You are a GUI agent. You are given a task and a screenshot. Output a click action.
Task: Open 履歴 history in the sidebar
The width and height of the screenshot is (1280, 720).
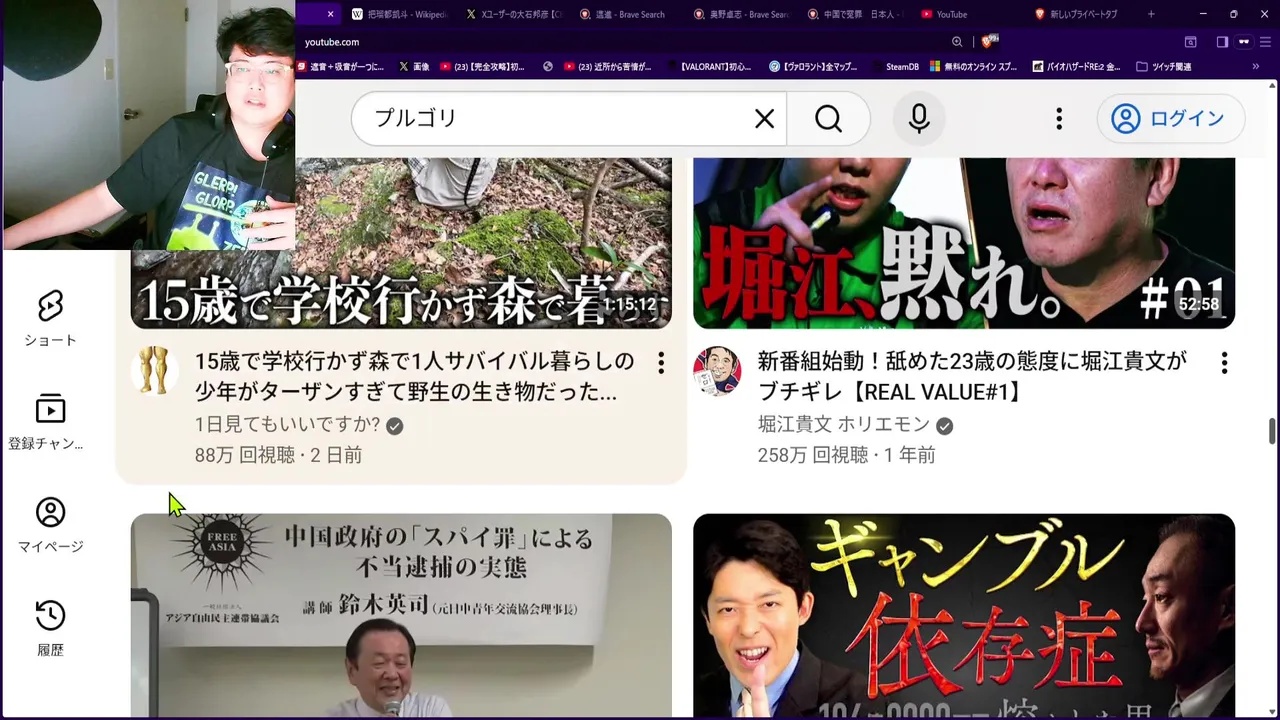point(50,629)
